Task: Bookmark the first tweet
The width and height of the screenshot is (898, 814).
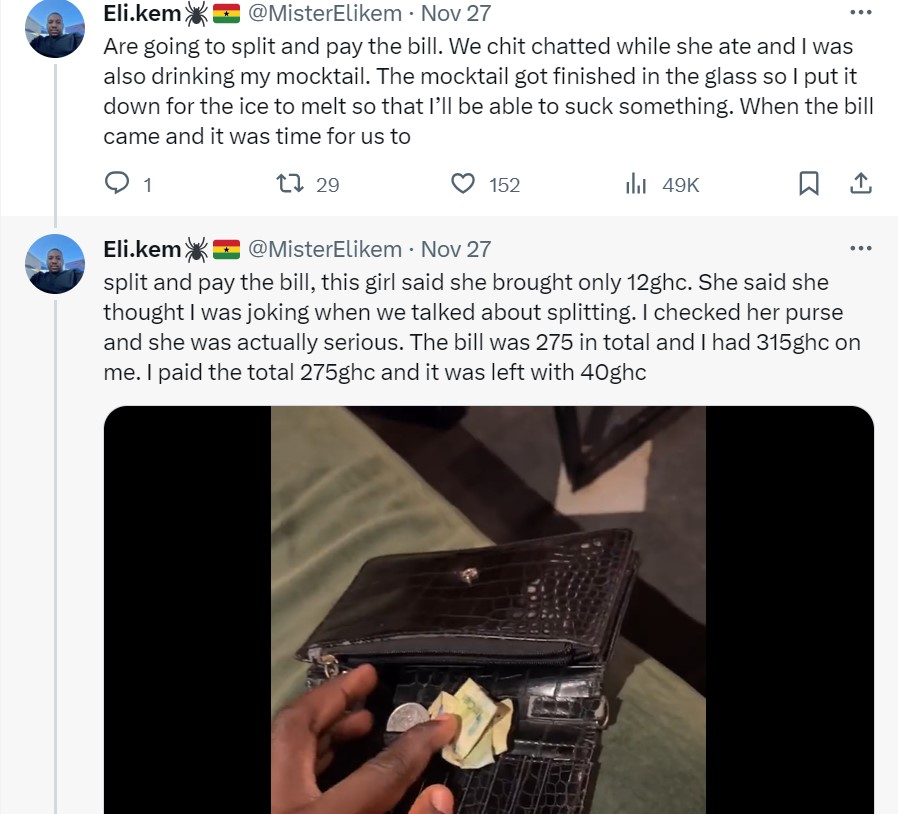Action: click(x=809, y=184)
